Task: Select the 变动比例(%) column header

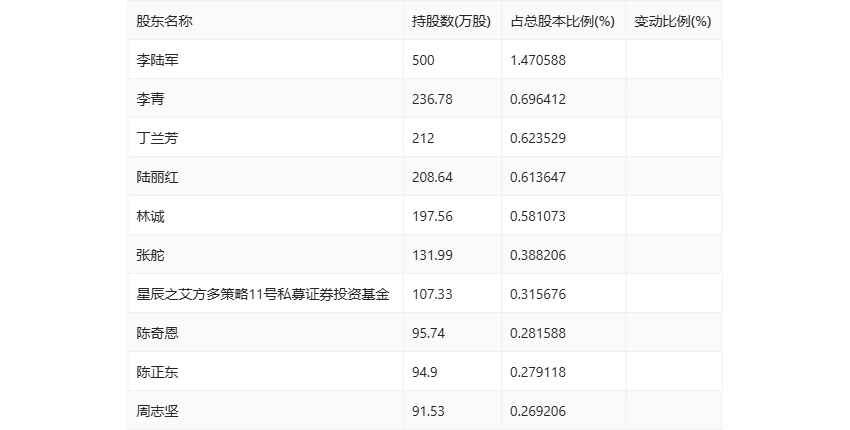Action: [x=673, y=21]
